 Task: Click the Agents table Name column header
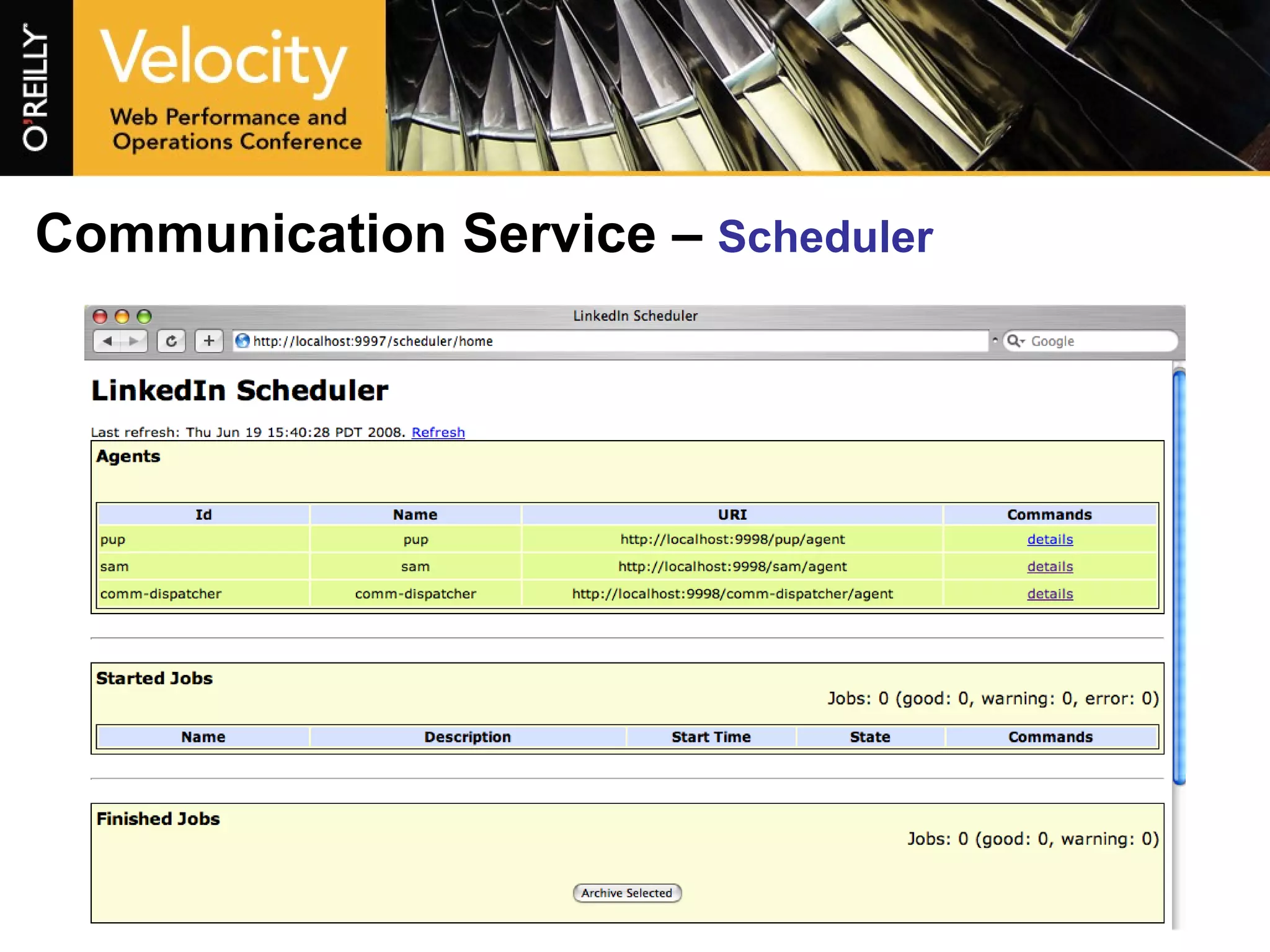(x=415, y=514)
